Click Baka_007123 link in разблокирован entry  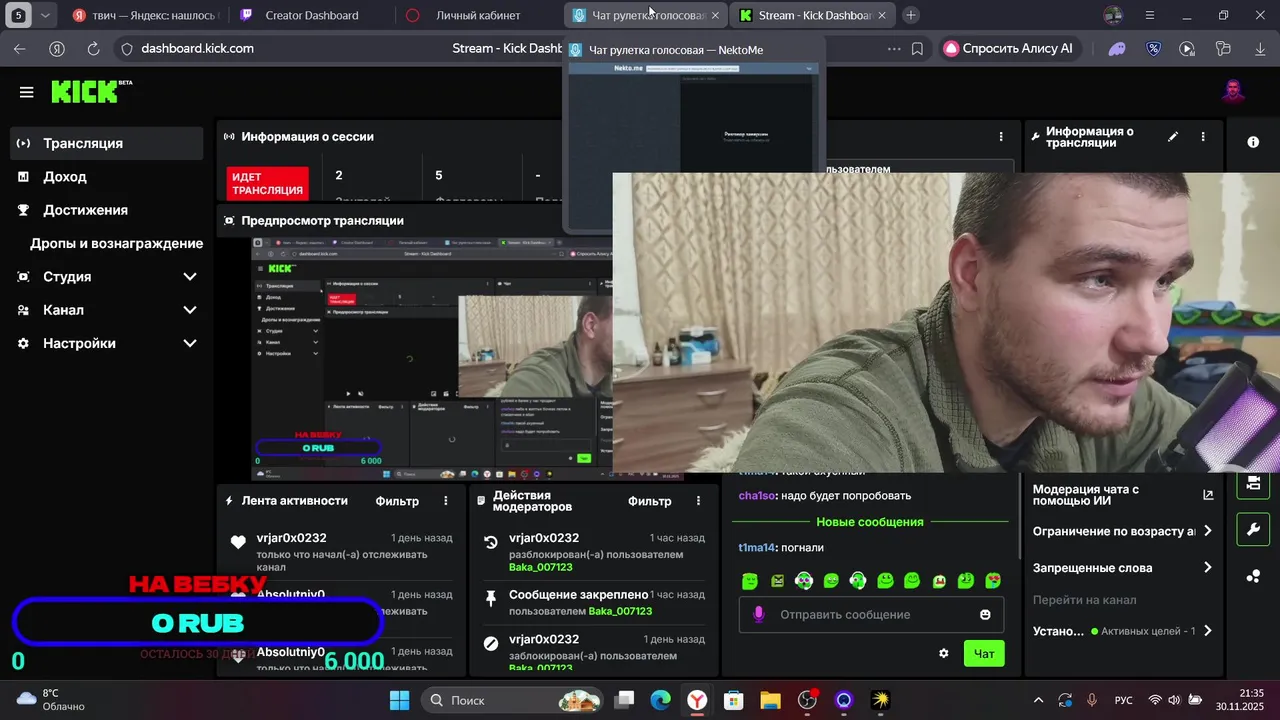tap(540, 567)
